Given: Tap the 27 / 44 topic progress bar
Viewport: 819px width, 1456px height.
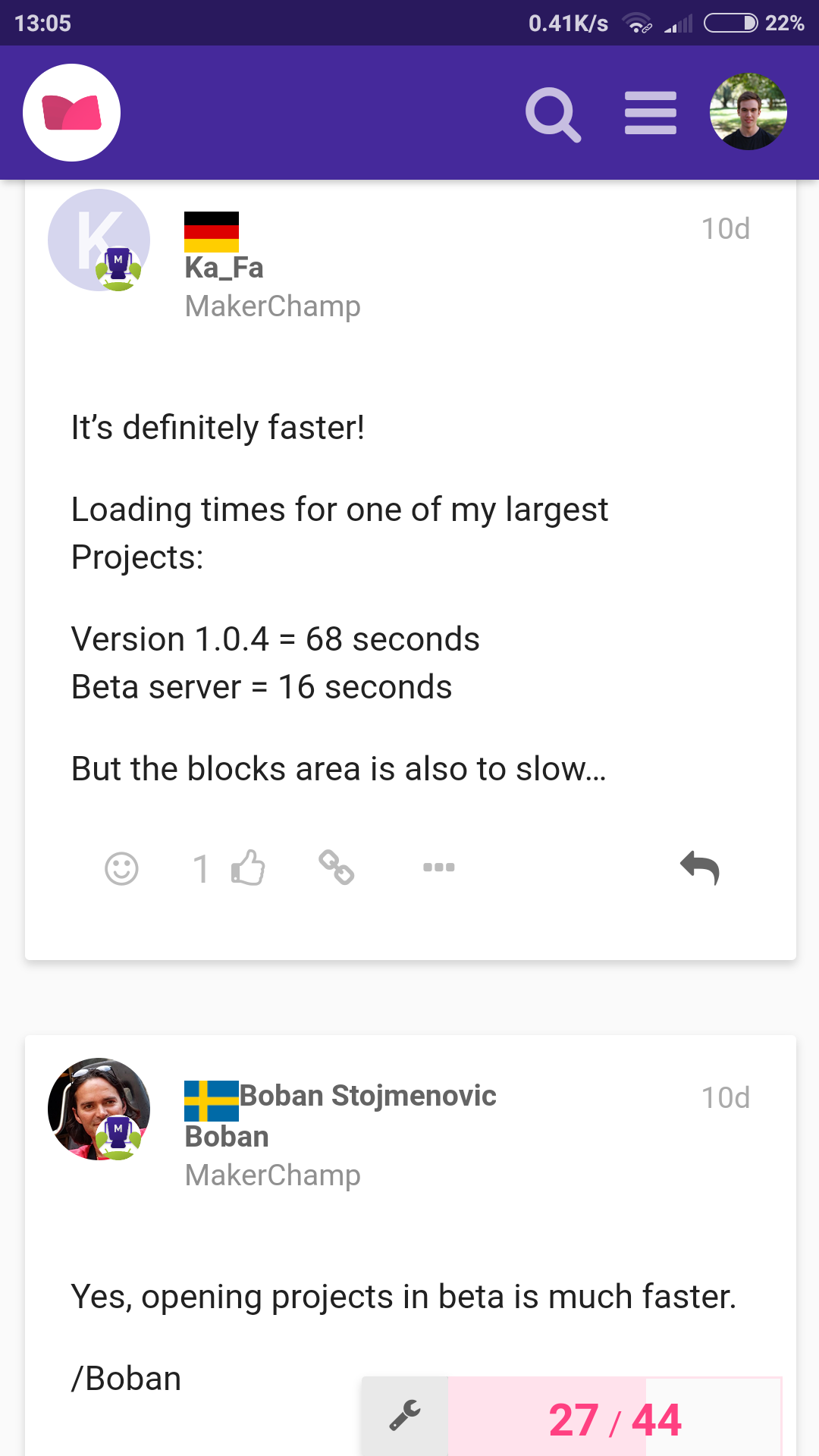Looking at the screenshot, I should click(x=614, y=1420).
